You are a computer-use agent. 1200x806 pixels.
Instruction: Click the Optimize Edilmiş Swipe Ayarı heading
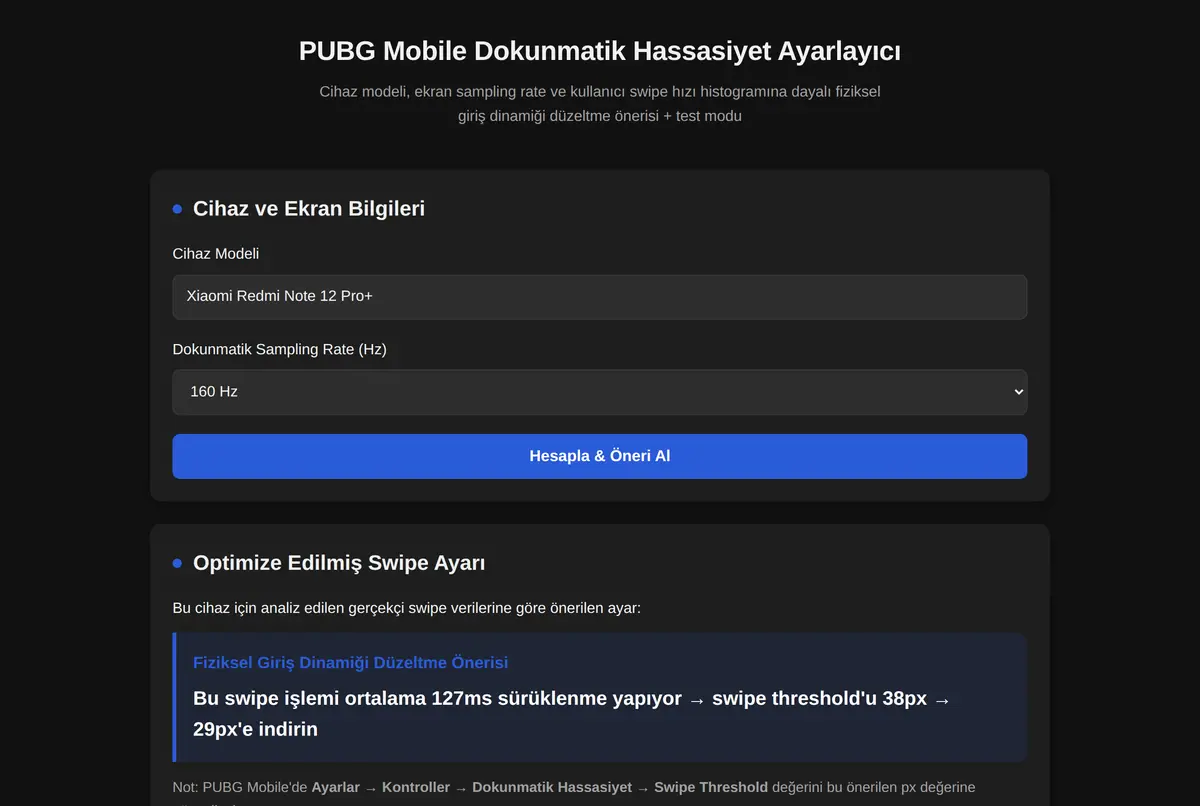[x=339, y=563]
